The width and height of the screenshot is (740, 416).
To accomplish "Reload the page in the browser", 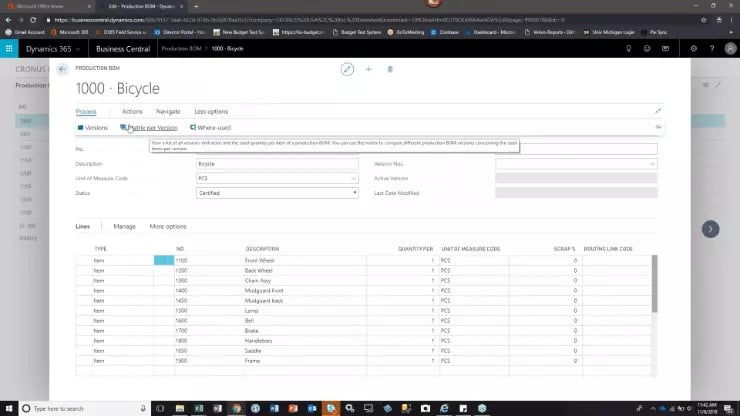I will pyautogui.click(x=33, y=20).
